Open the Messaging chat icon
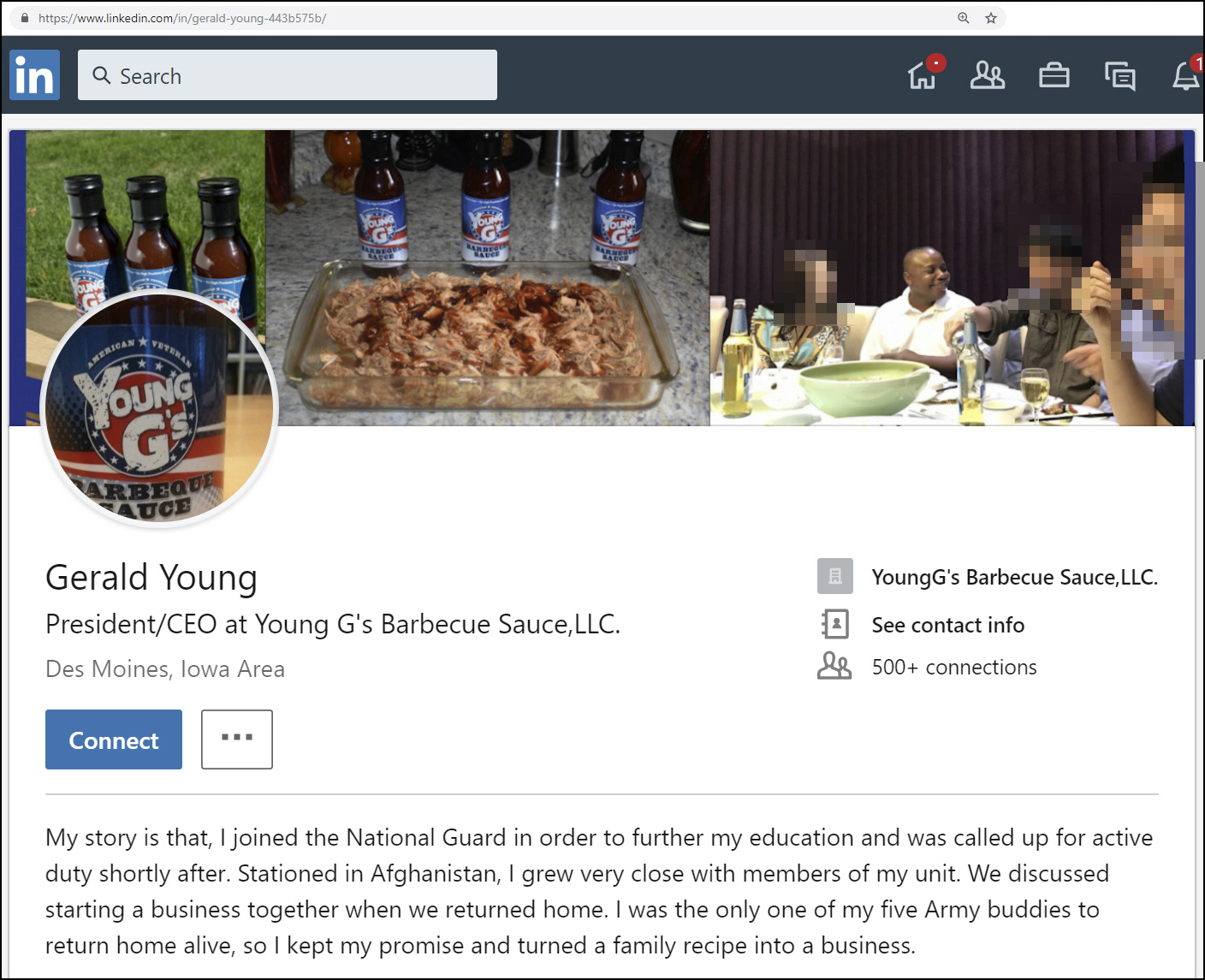This screenshot has height=980, width=1205. click(x=1119, y=76)
